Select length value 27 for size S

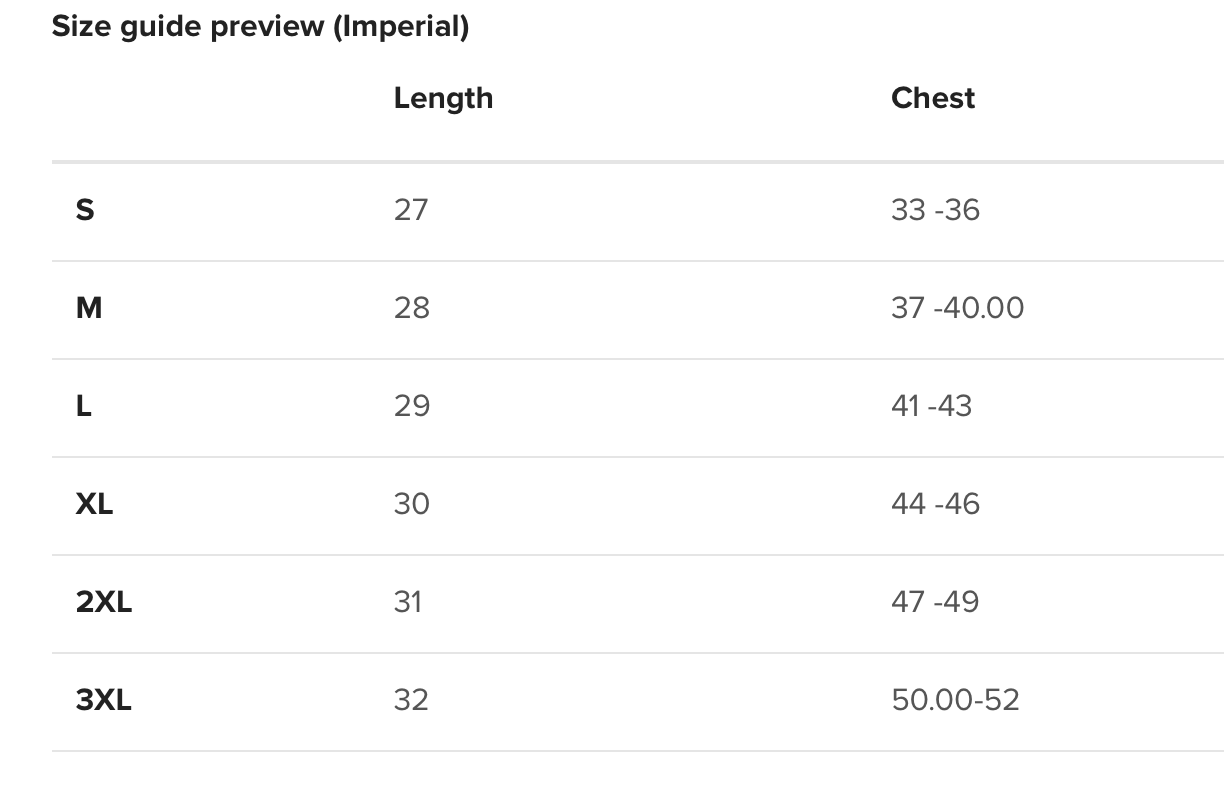click(x=411, y=210)
